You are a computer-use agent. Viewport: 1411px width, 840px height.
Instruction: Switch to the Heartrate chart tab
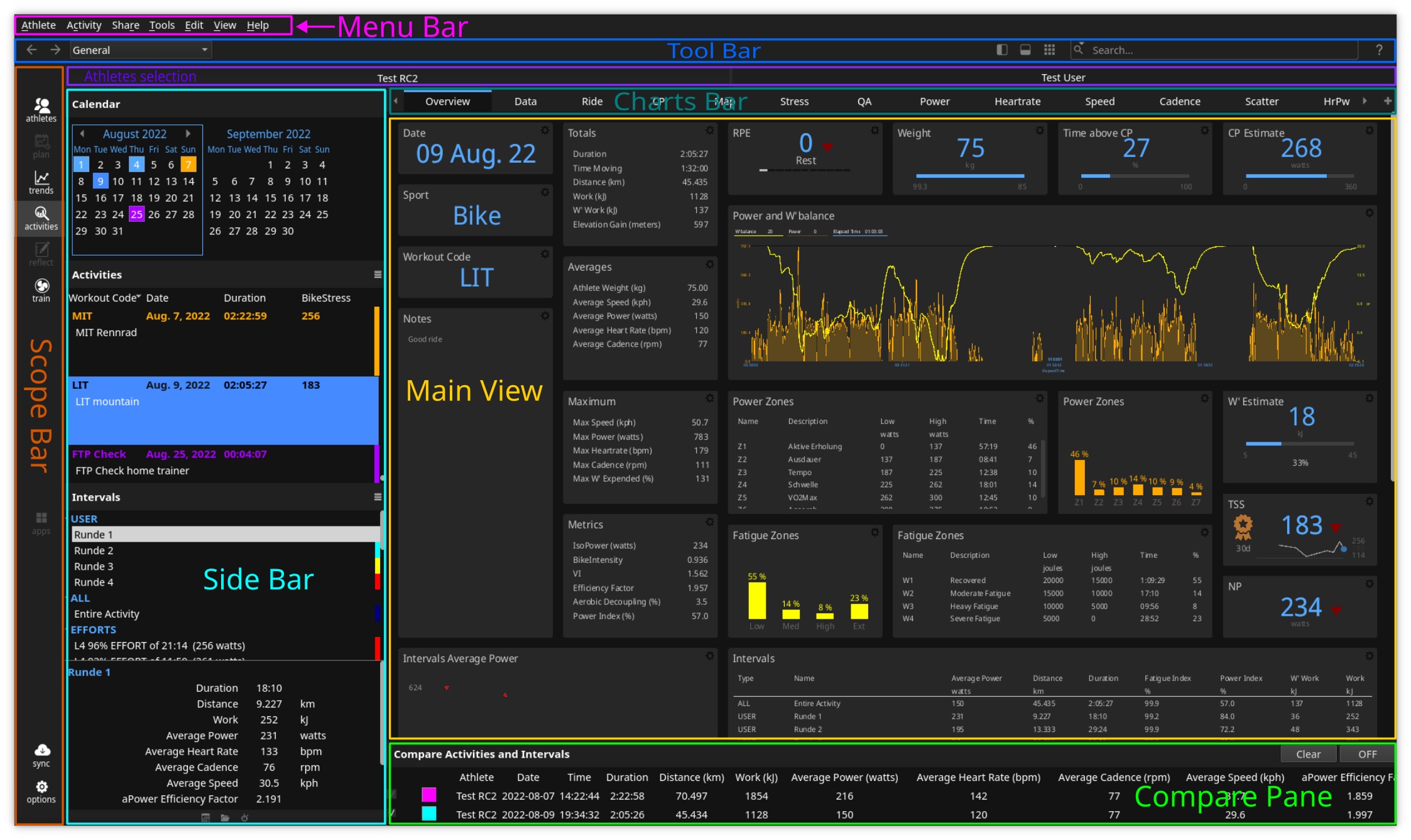(1017, 101)
